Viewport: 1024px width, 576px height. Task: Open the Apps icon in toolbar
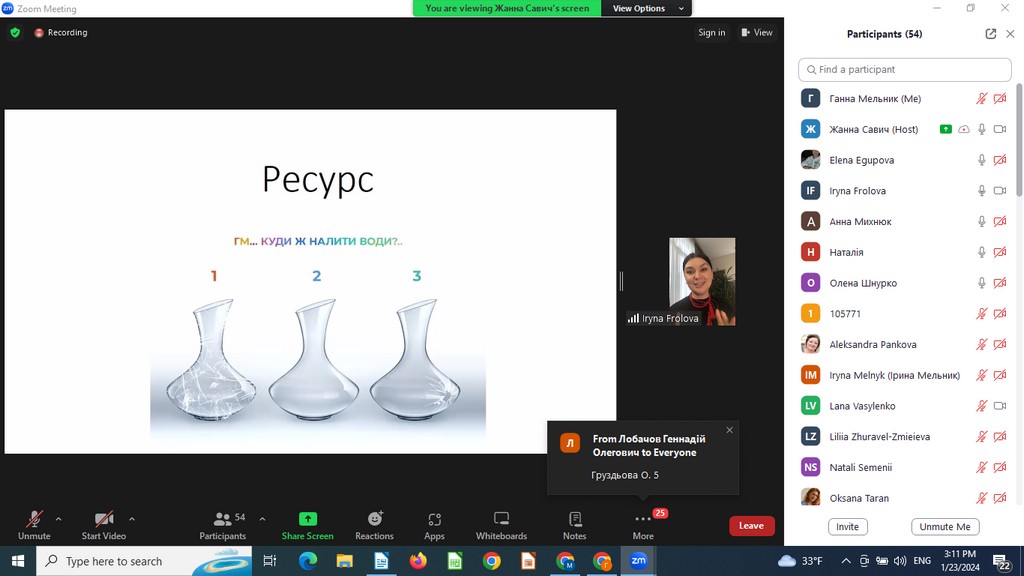434,519
